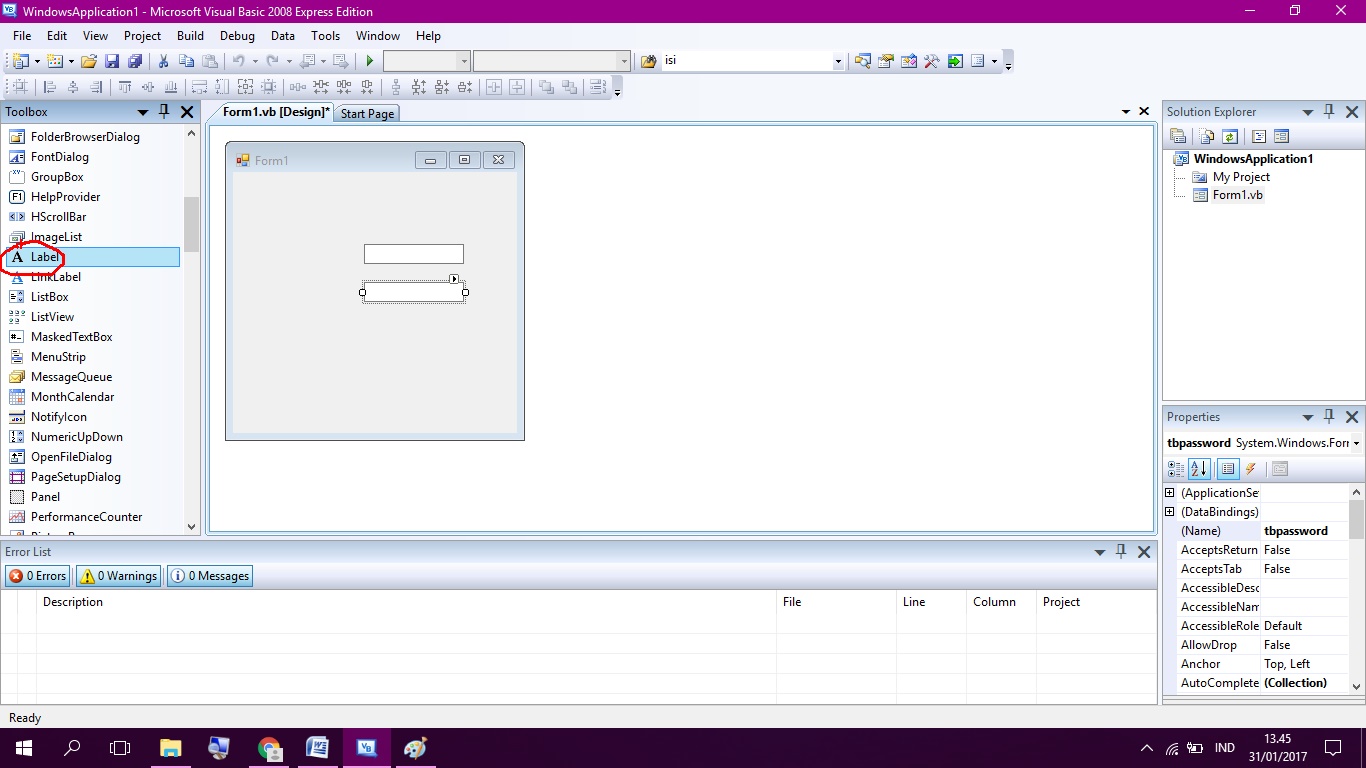
Task: Show Events using the lightning bolt icon
Action: (1250, 468)
